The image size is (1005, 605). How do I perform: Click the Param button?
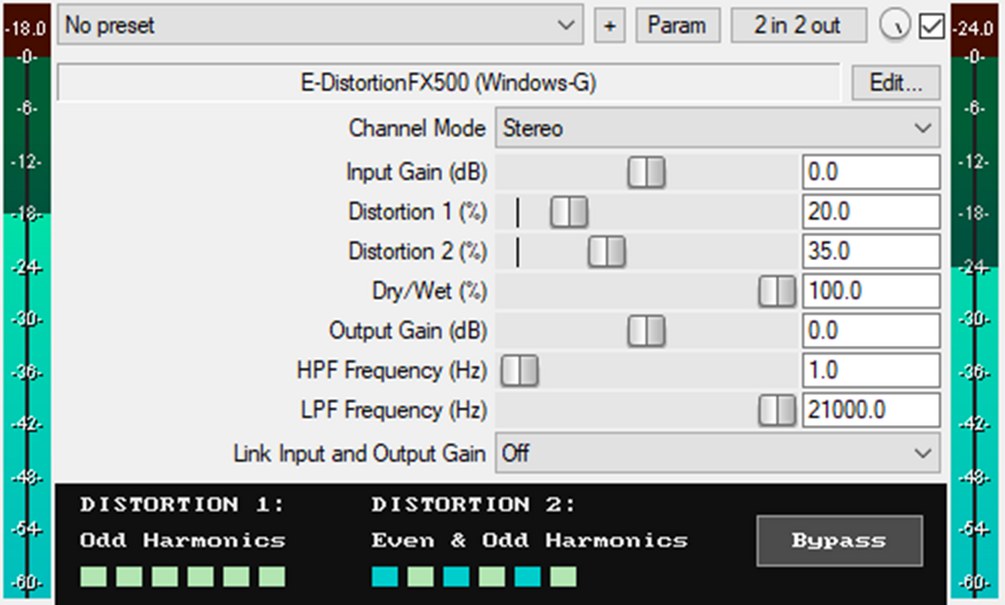click(677, 26)
